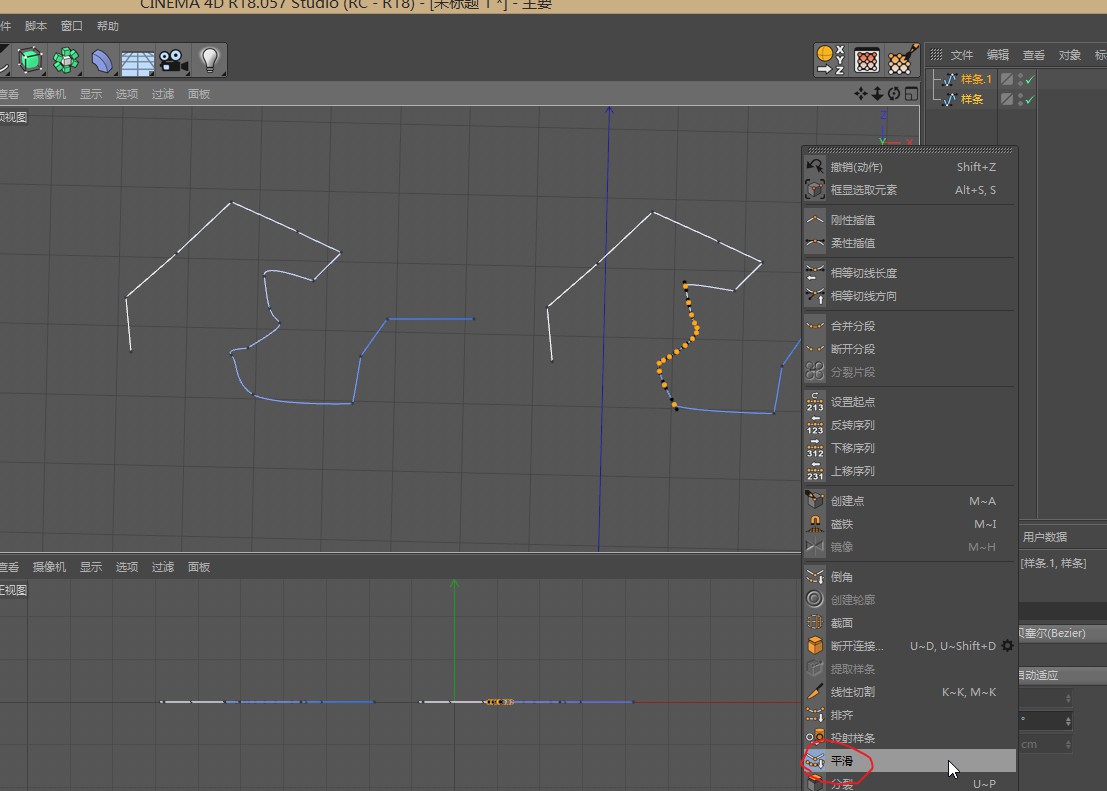The width and height of the screenshot is (1107, 791).
Task: Toggle the green enable checkmark for 样条.1
Action: click(x=1030, y=80)
